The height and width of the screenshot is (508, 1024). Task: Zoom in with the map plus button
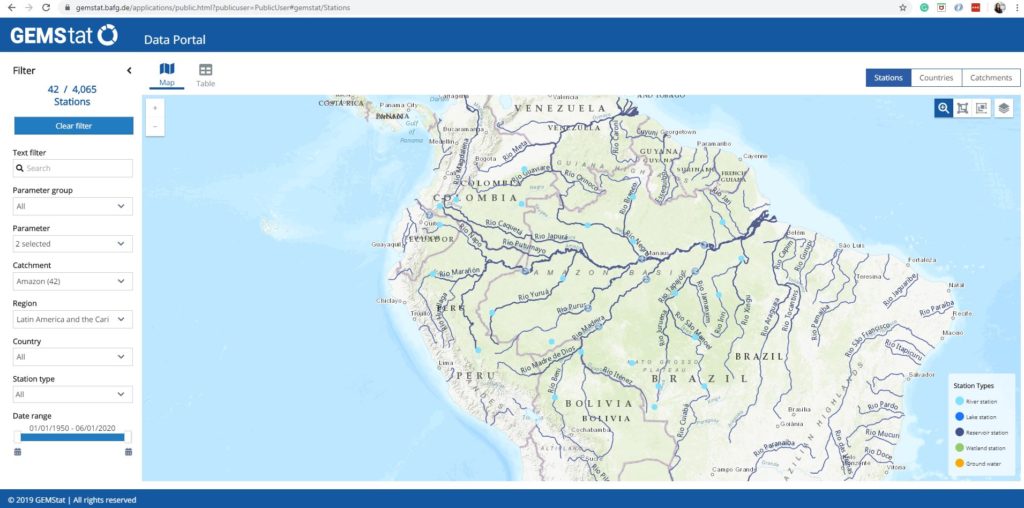click(155, 108)
